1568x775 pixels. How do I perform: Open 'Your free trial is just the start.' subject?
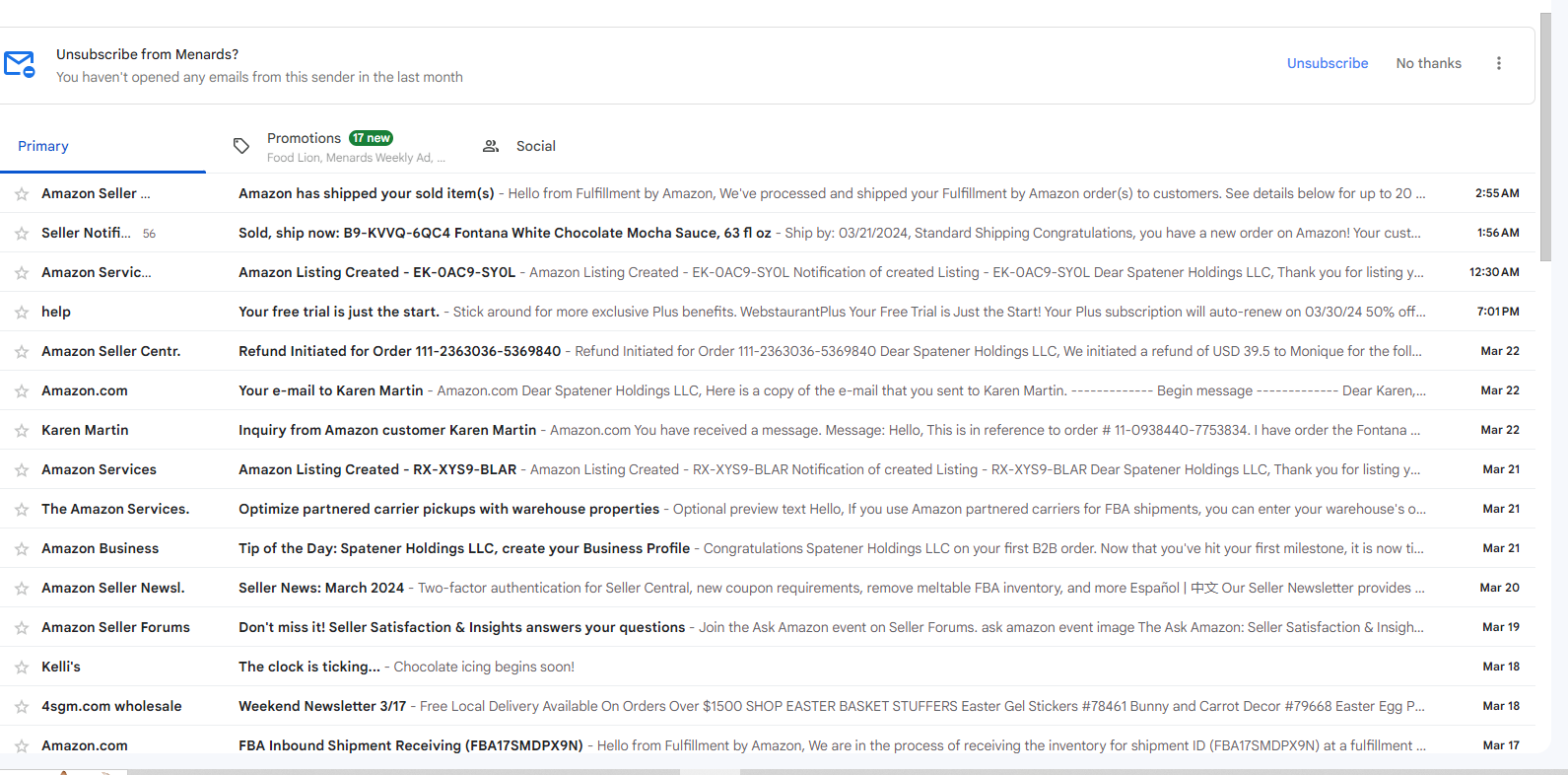pyautogui.click(x=339, y=312)
